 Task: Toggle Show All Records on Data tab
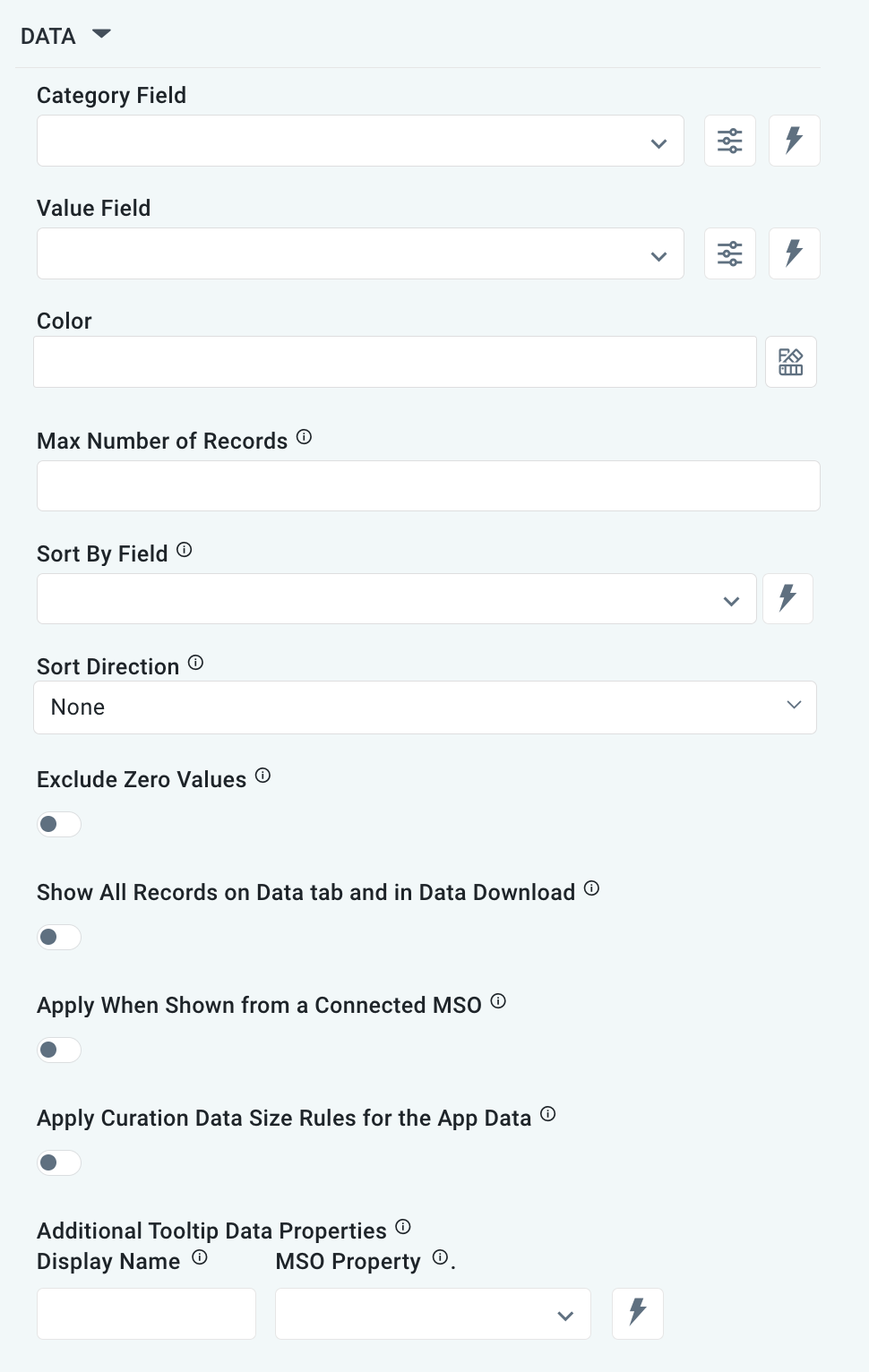coord(58,937)
